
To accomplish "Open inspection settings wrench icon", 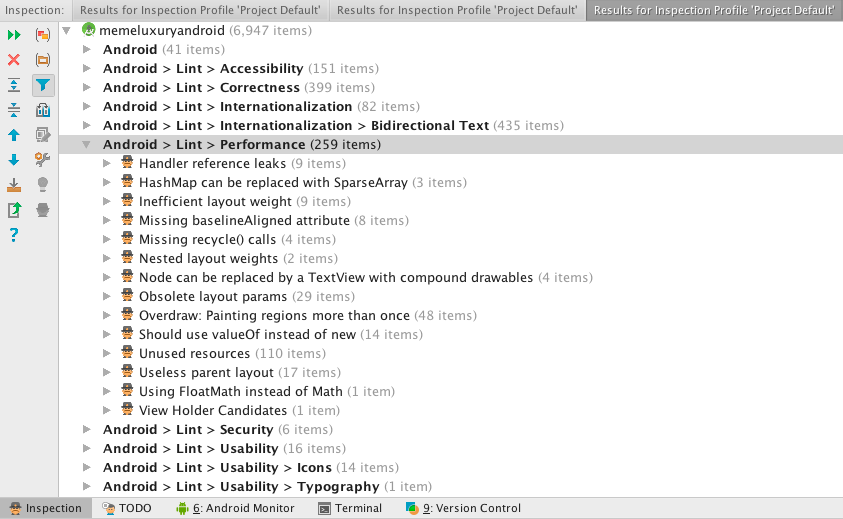I will point(42,160).
